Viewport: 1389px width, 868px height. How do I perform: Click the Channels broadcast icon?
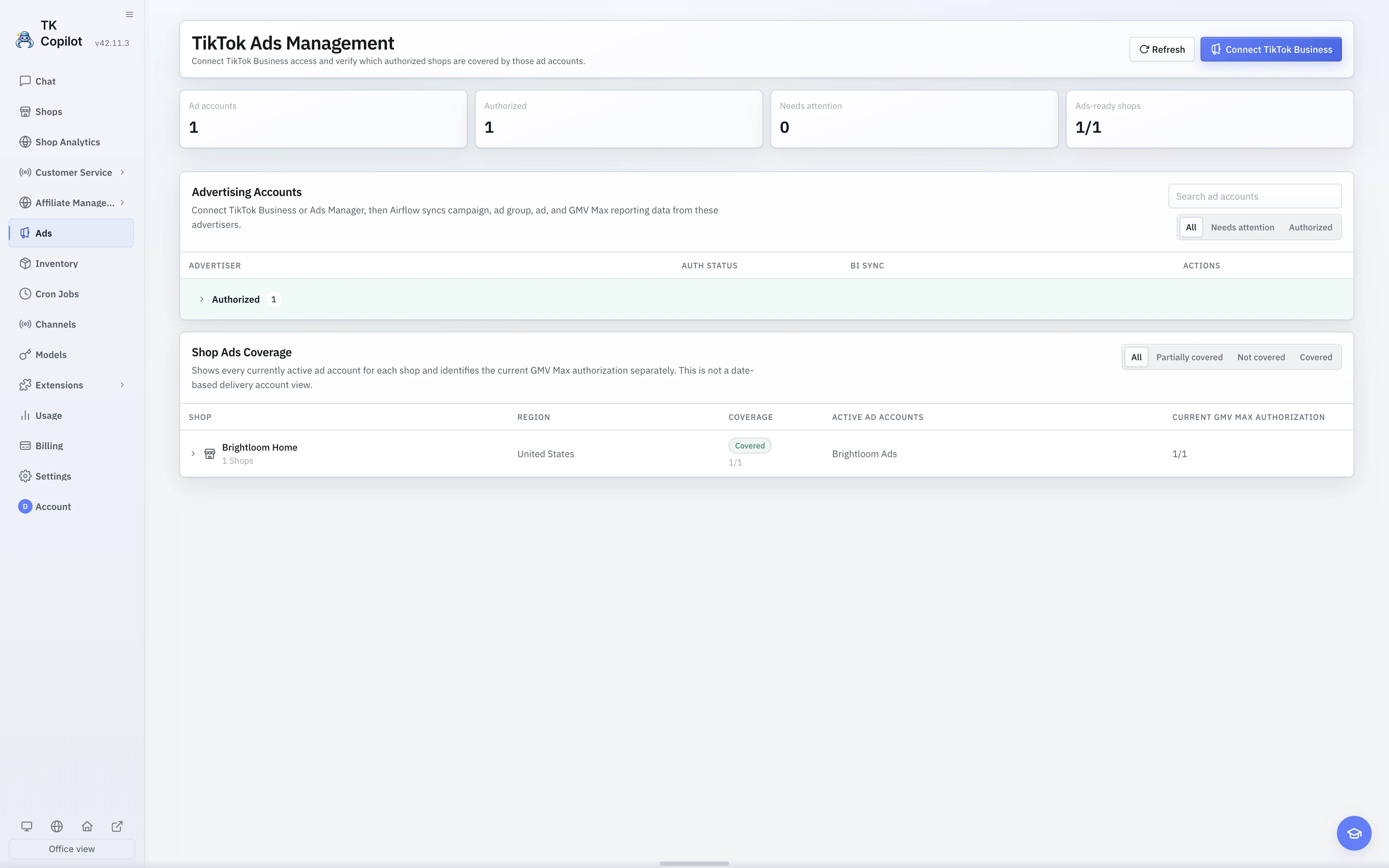click(x=25, y=324)
